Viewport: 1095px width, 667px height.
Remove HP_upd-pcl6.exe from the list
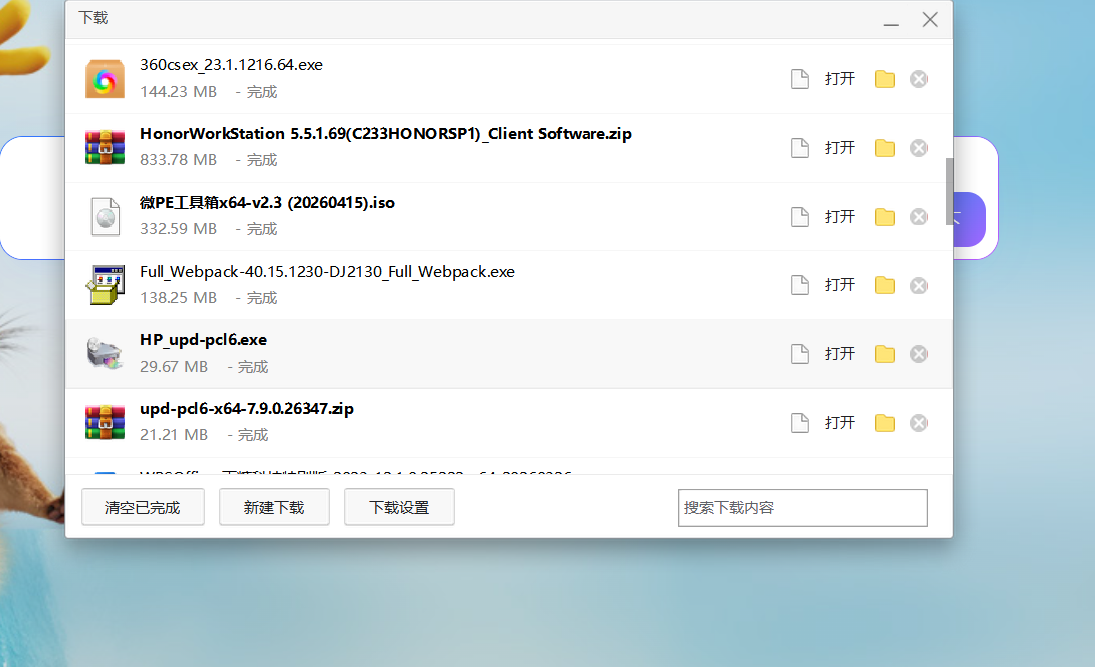(x=919, y=354)
